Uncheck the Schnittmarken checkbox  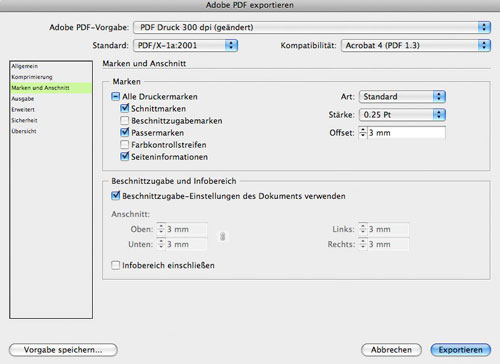(125, 108)
